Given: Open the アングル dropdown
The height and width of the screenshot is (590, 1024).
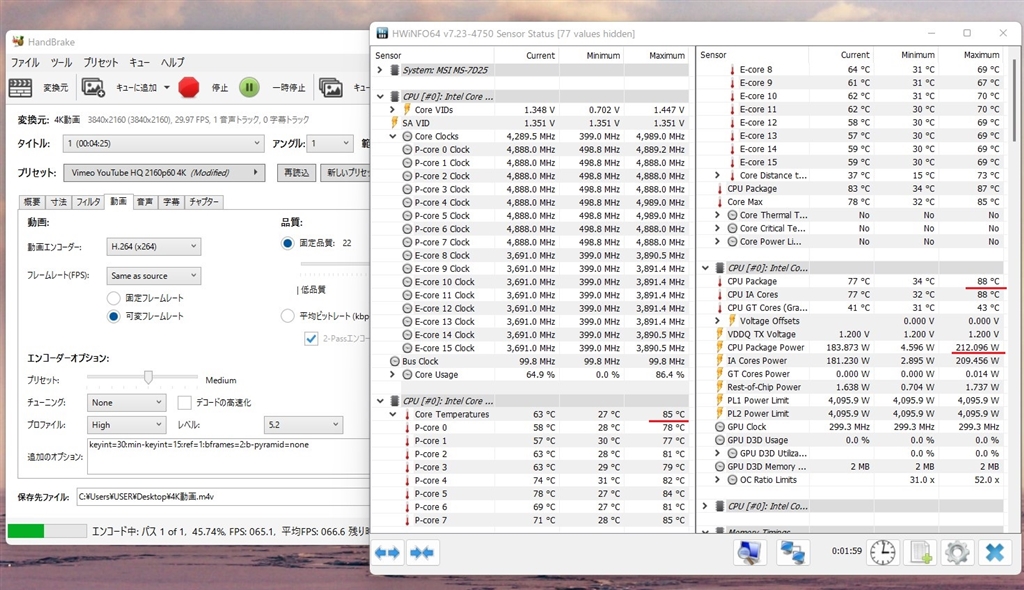Looking at the screenshot, I should coord(330,143).
